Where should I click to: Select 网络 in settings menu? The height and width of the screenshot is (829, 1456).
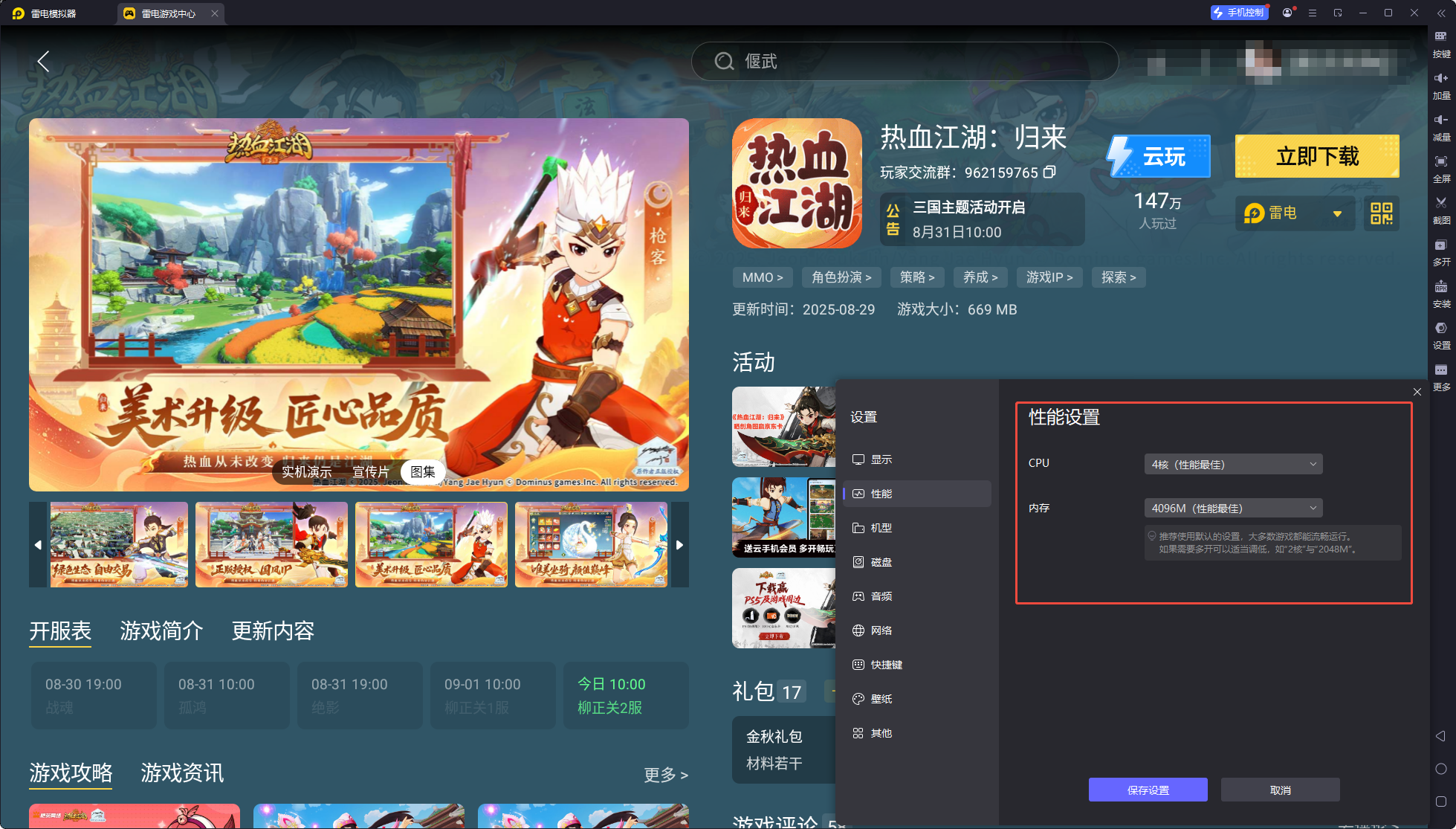917,630
